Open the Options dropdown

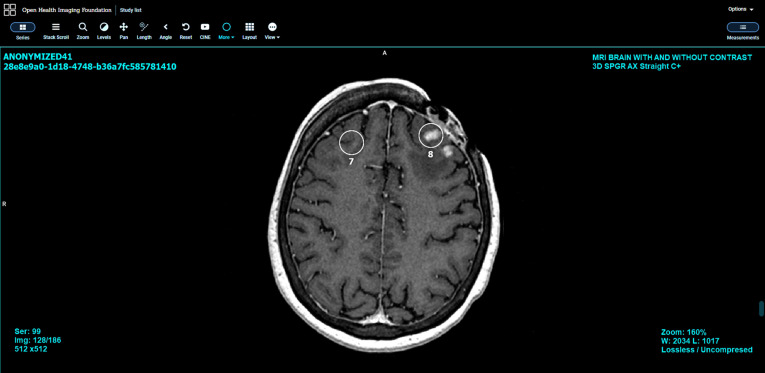tap(741, 9)
